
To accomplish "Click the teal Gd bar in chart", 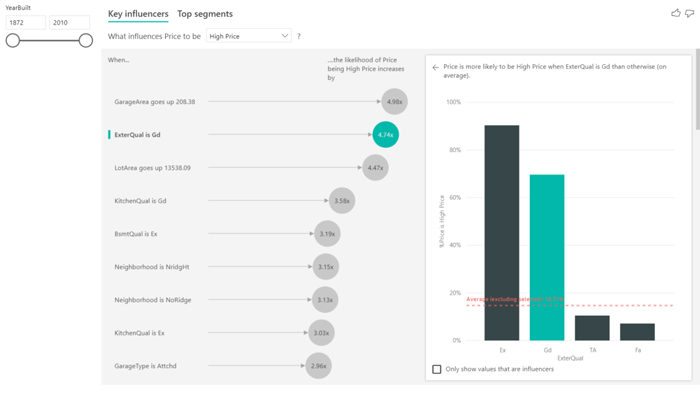I will click(547, 257).
